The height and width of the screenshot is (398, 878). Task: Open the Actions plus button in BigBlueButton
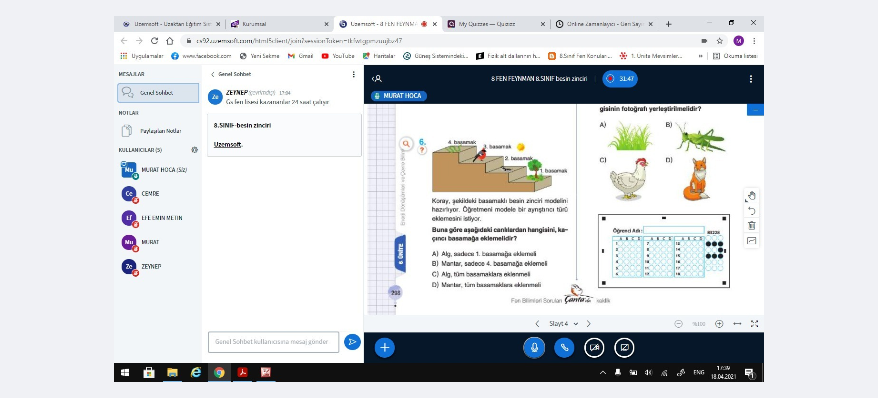click(x=384, y=347)
